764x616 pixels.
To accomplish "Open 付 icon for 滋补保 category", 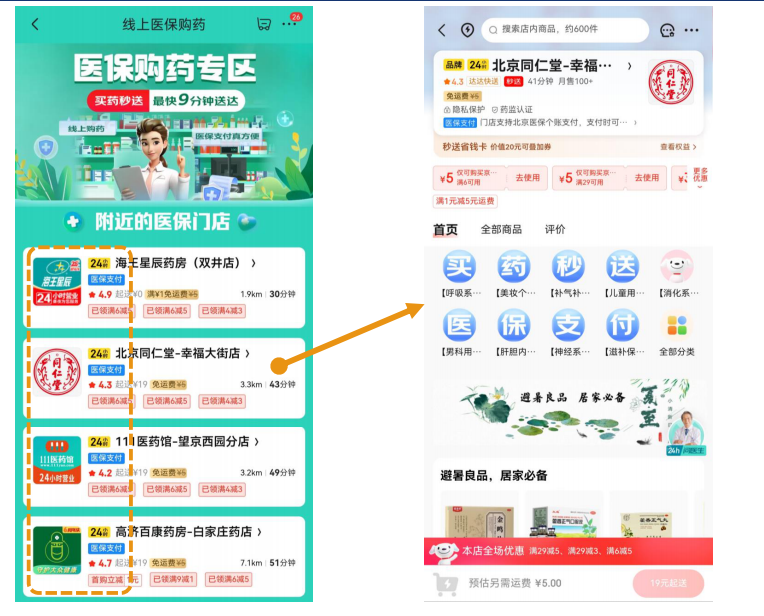I will click(x=623, y=325).
